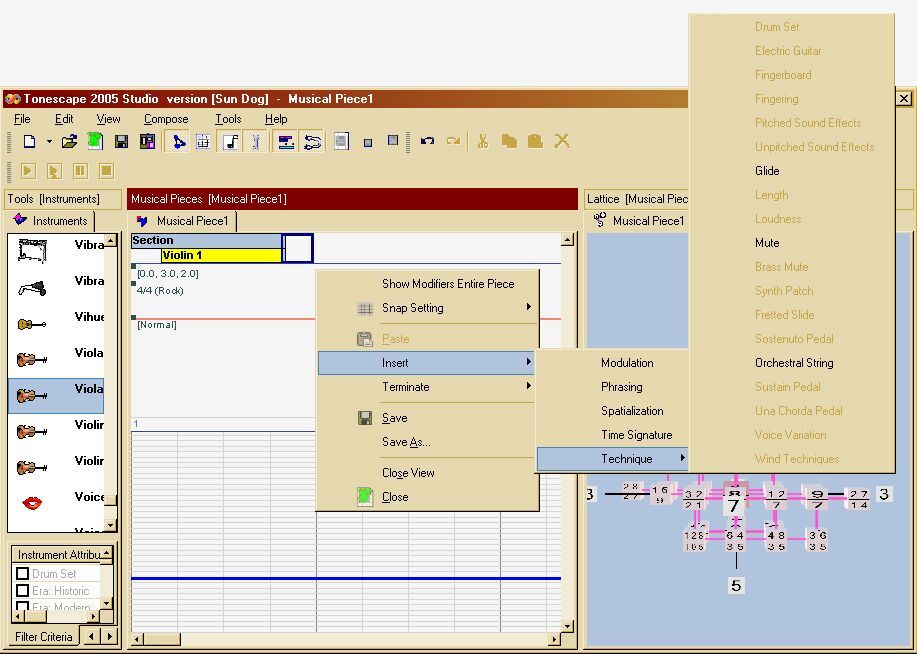Viewport: 917px width, 654px height.
Task: Click Save As... in context menu
Action: (x=405, y=442)
